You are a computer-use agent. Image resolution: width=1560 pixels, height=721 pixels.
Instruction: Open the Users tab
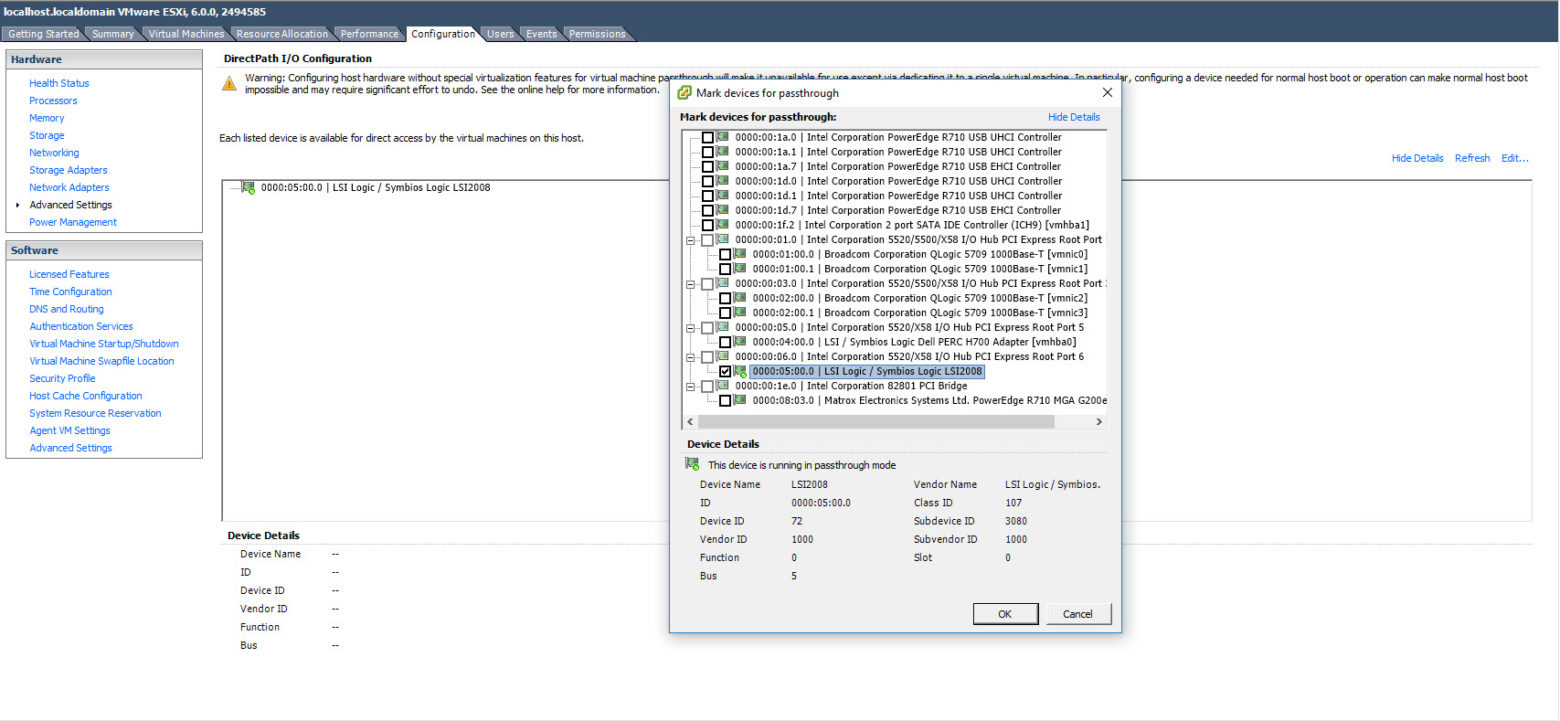coord(500,34)
